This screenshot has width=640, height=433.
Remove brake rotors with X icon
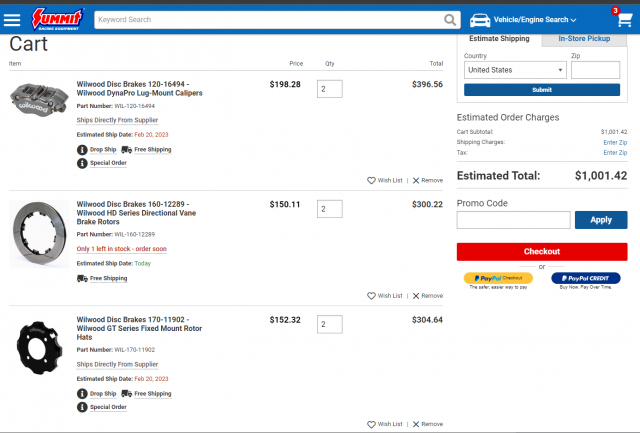coord(416,296)
